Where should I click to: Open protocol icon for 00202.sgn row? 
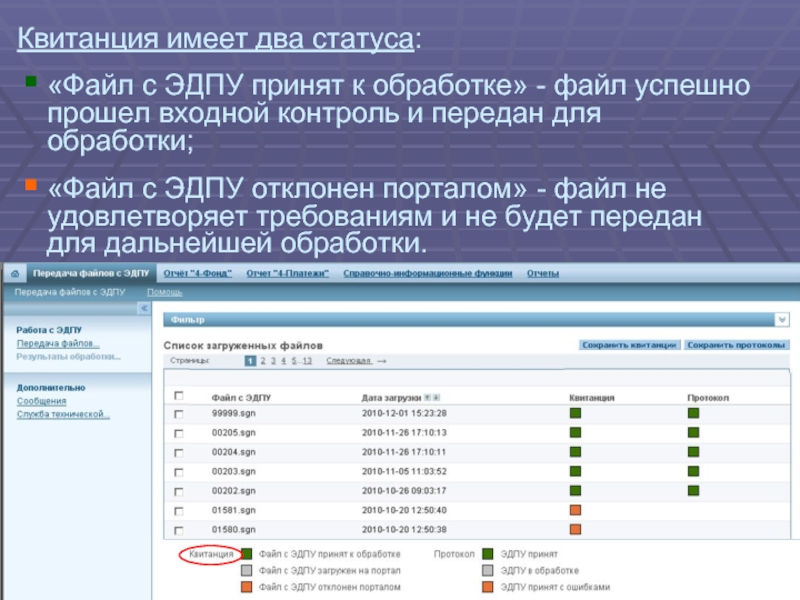(693, 490)
